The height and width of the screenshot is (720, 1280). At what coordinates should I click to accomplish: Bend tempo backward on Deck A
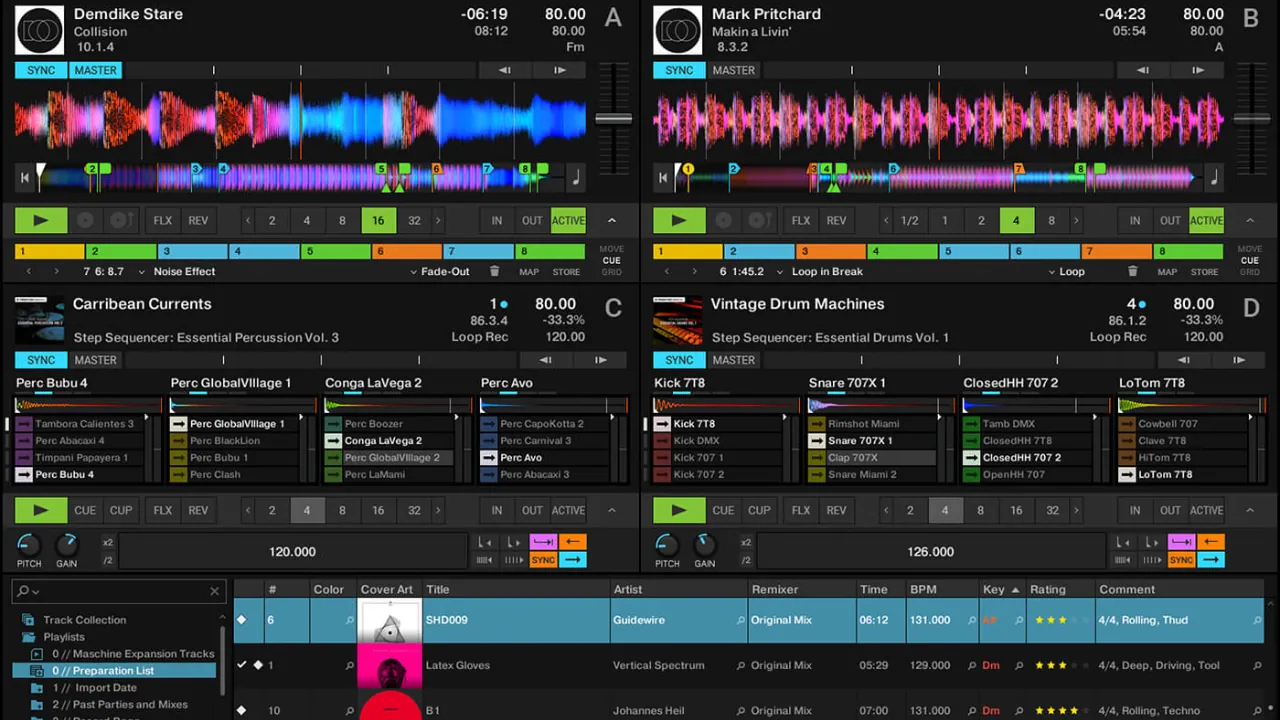click(x=505, y=70)
